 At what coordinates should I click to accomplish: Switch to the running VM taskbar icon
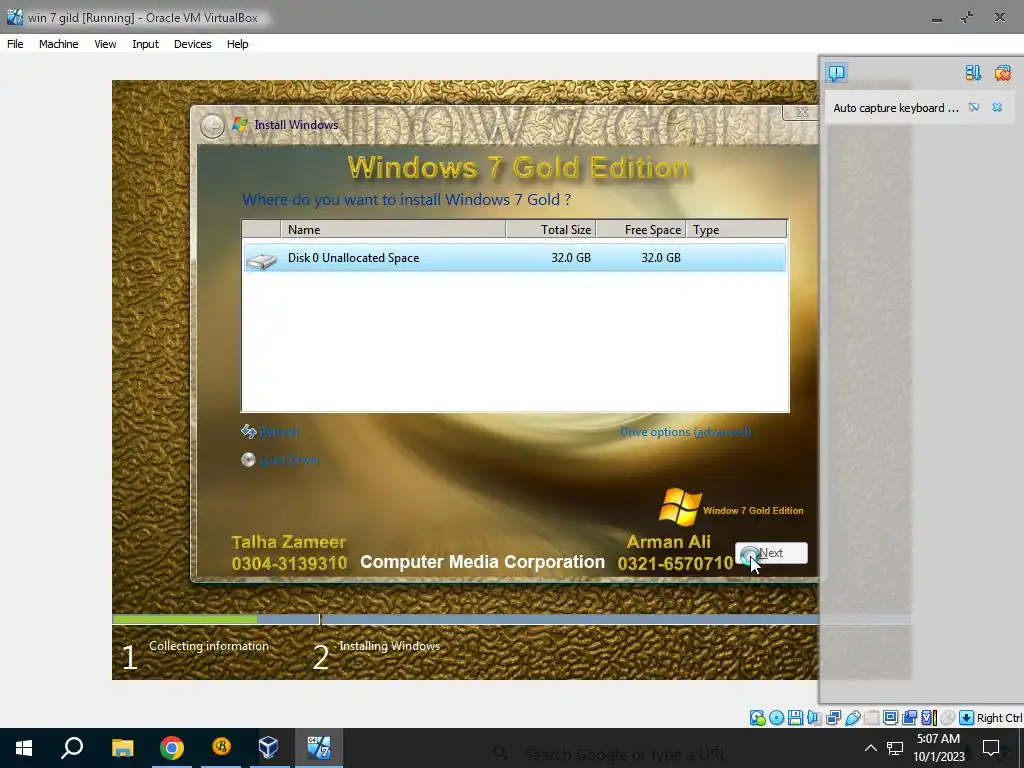pyautogui.click(x=319, y=748)
